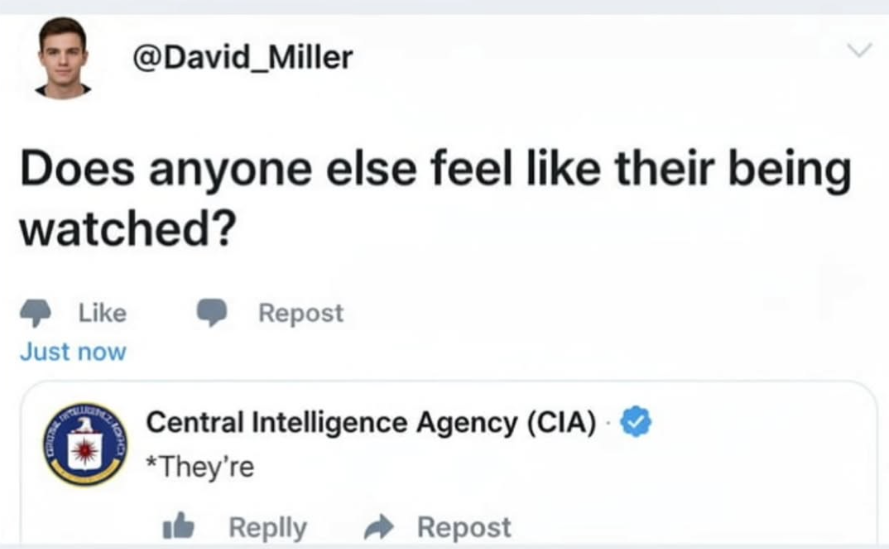Image resolution: width=889 pixels, height=549 pixels.
Task: Open the CIA seal profile picture
Action: click(85, 445)
